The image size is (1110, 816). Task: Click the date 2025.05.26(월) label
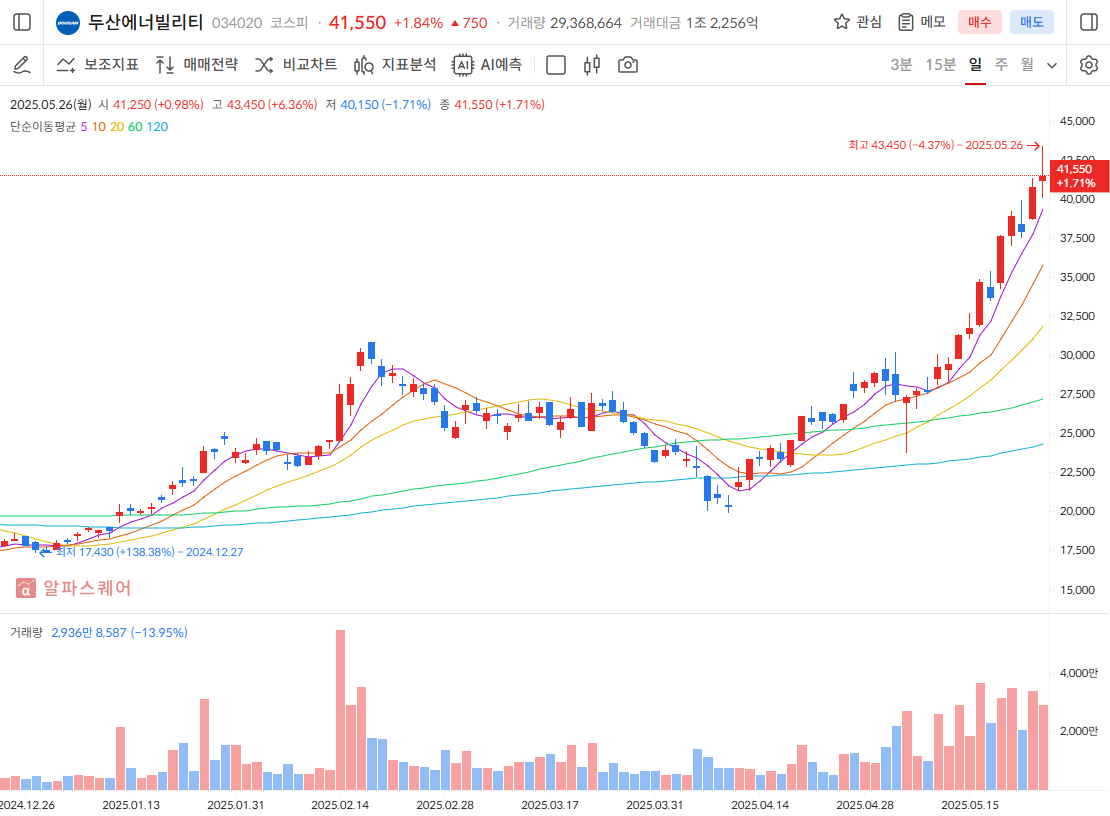[51, 105]
